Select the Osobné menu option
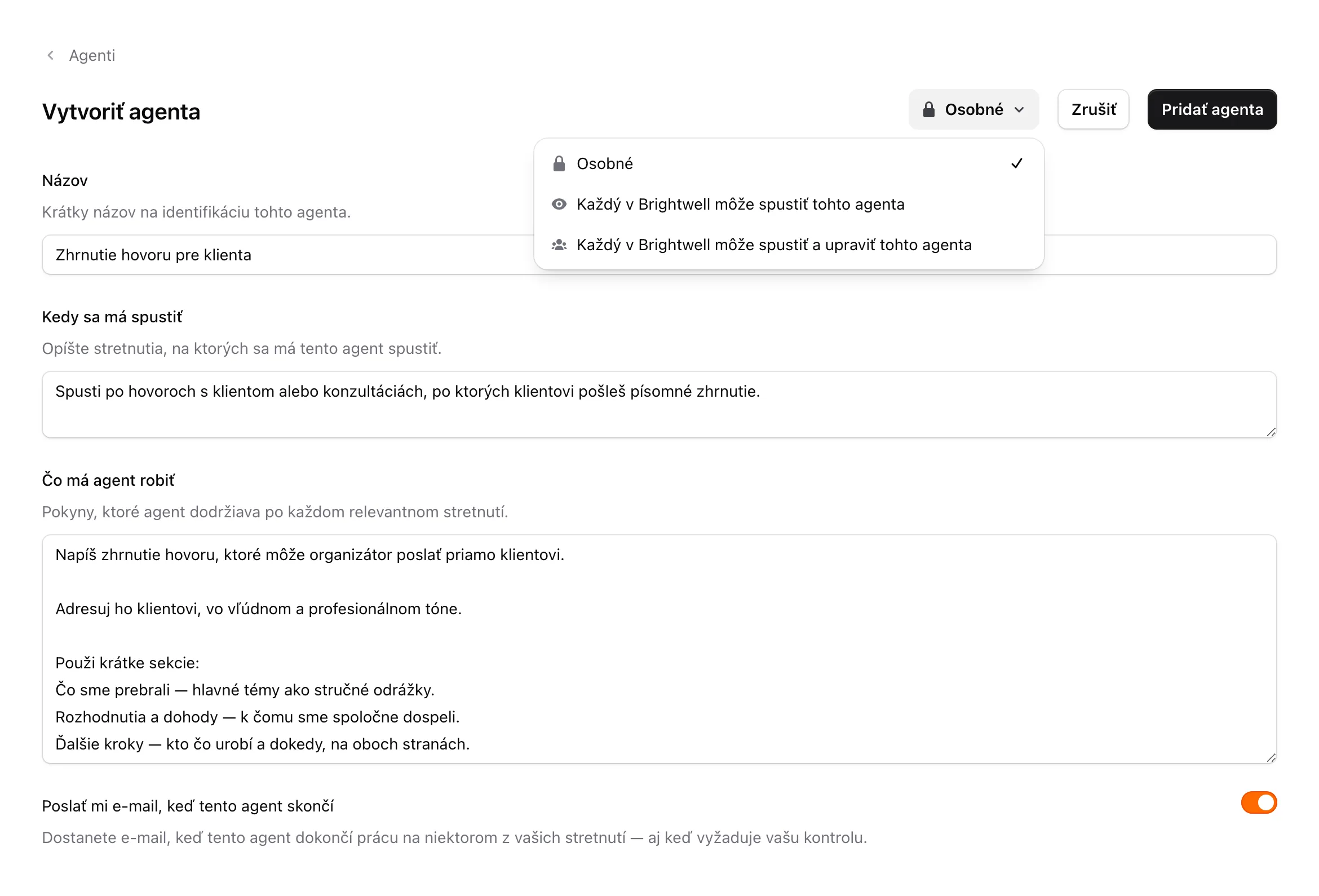Screen dimensions: 1319x896 point(788,163)
